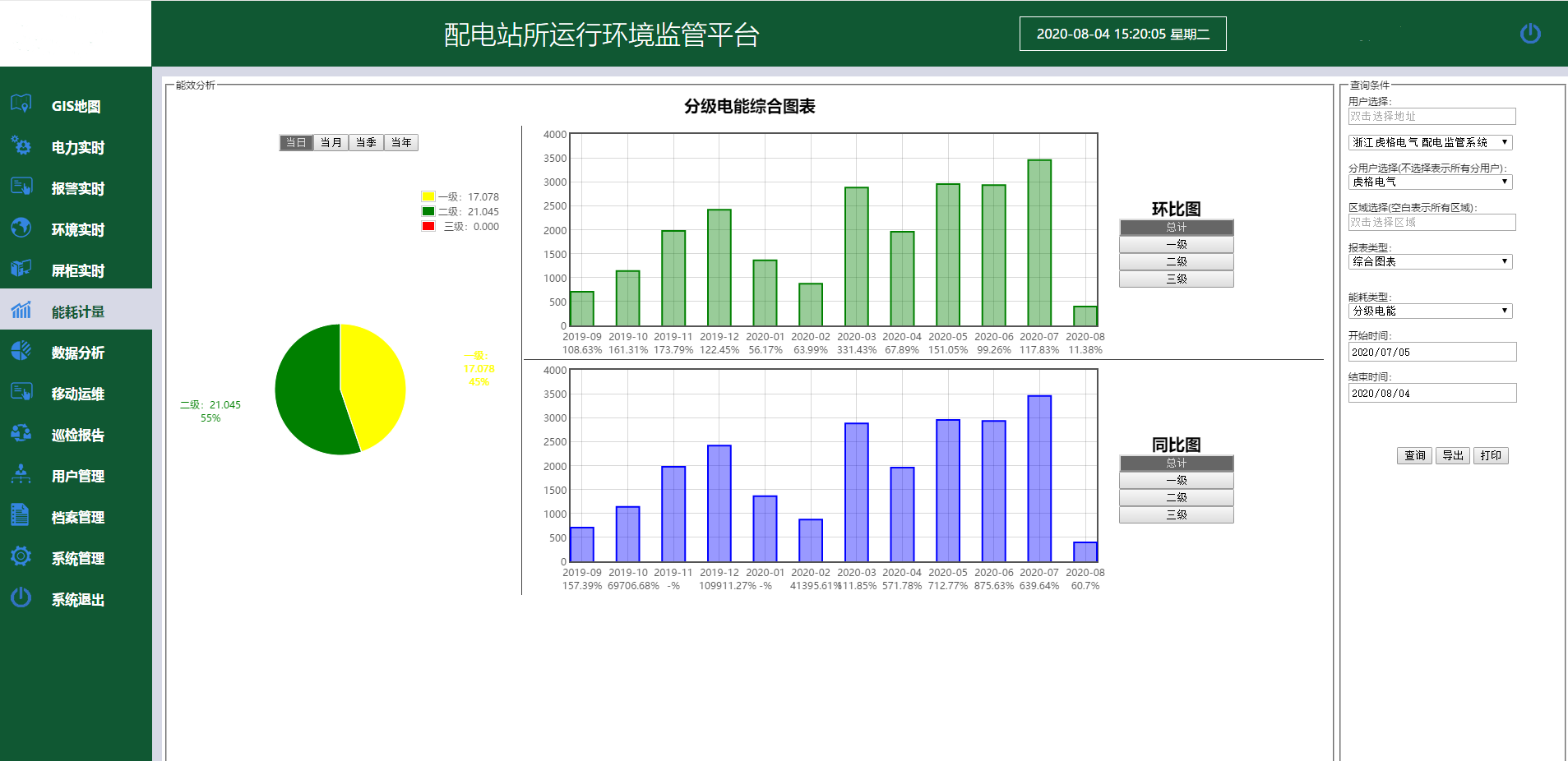Click the 数据分析 pie icon
This screenshot has width=1568, height=761.
pos(21,351)
